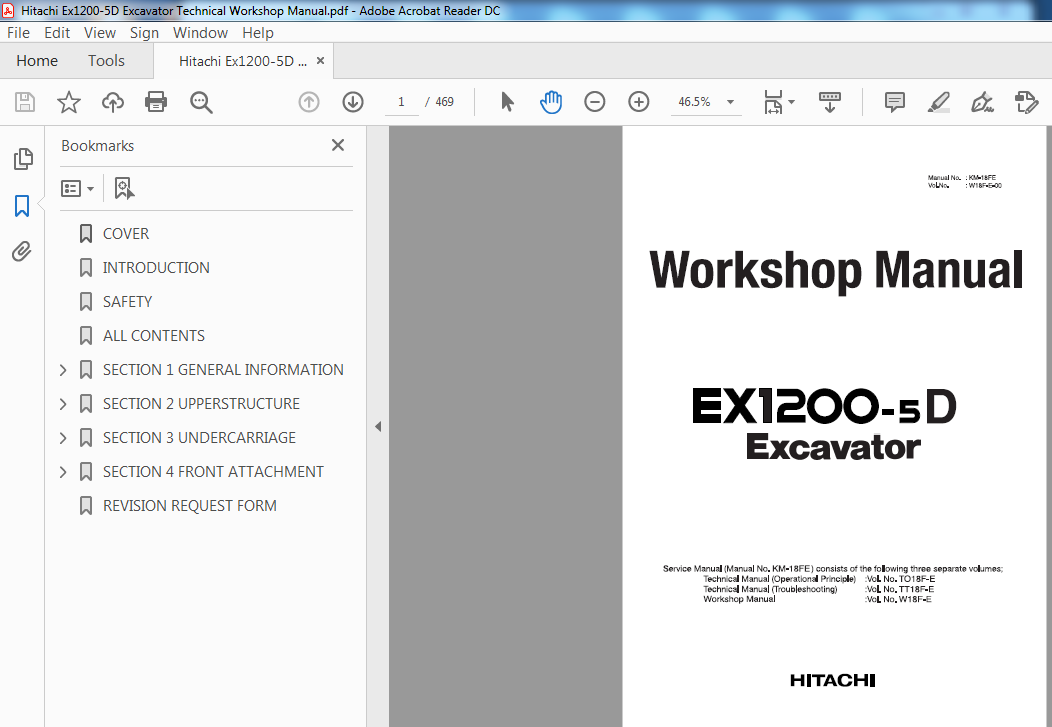
Task: Open page thumbnails panel icon
Action: tap(22, 159)
